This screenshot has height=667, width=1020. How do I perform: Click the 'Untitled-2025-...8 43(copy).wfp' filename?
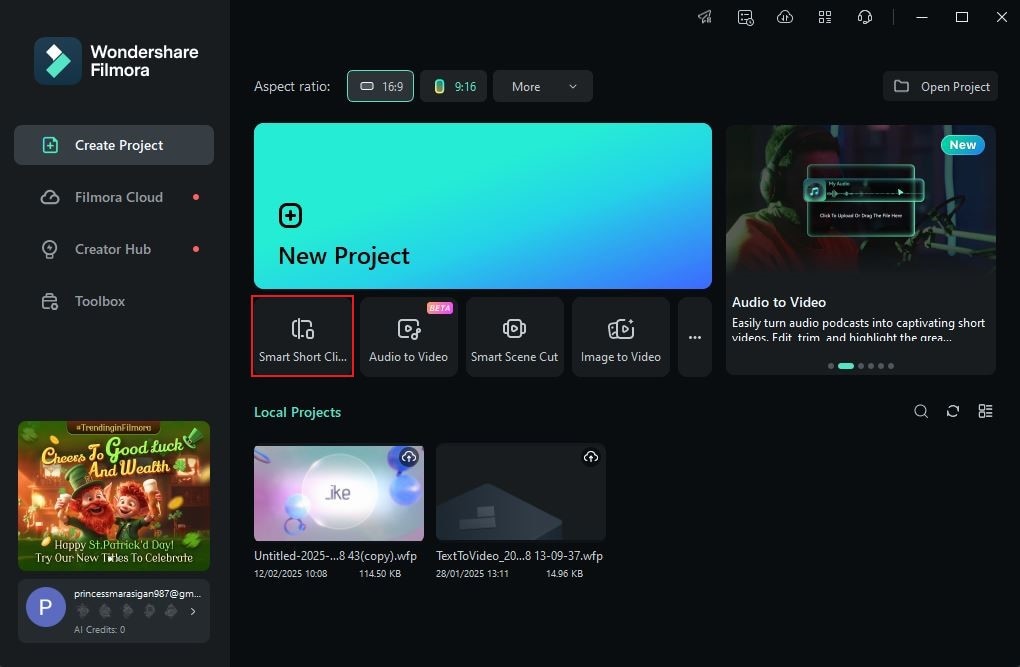[335, 556]
